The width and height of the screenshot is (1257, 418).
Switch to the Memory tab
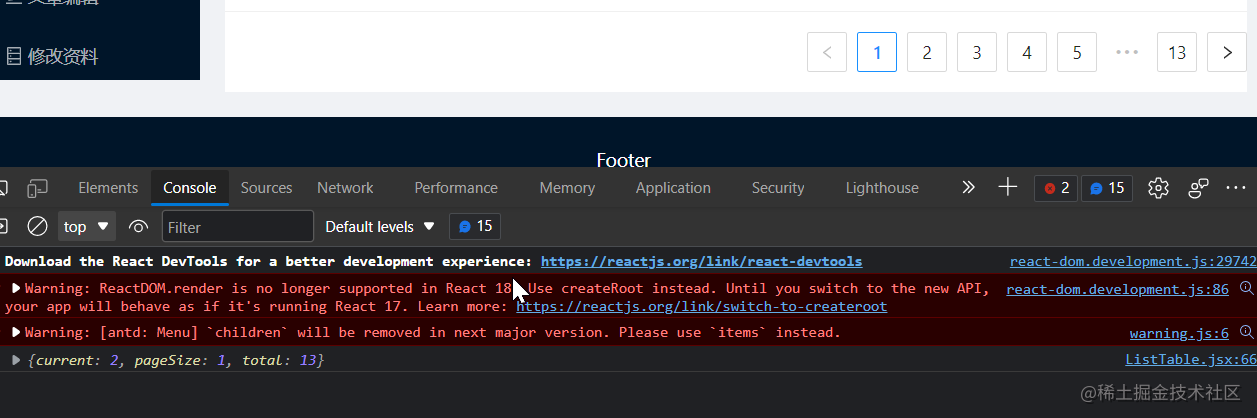(567, 188)
